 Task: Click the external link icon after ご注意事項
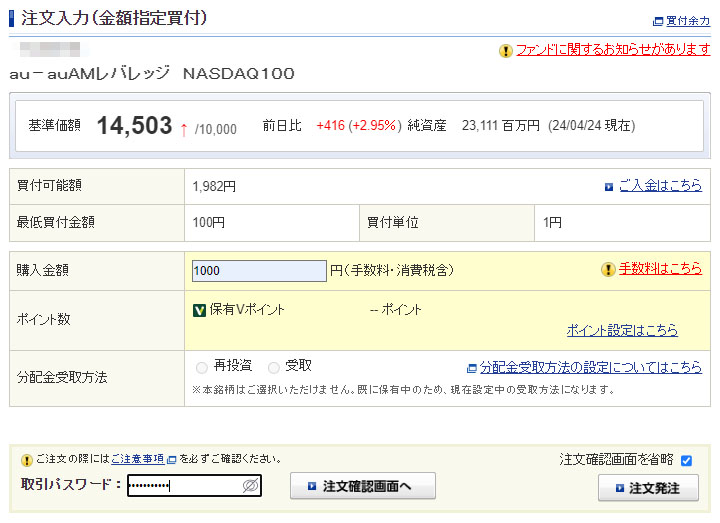[172, 460]
